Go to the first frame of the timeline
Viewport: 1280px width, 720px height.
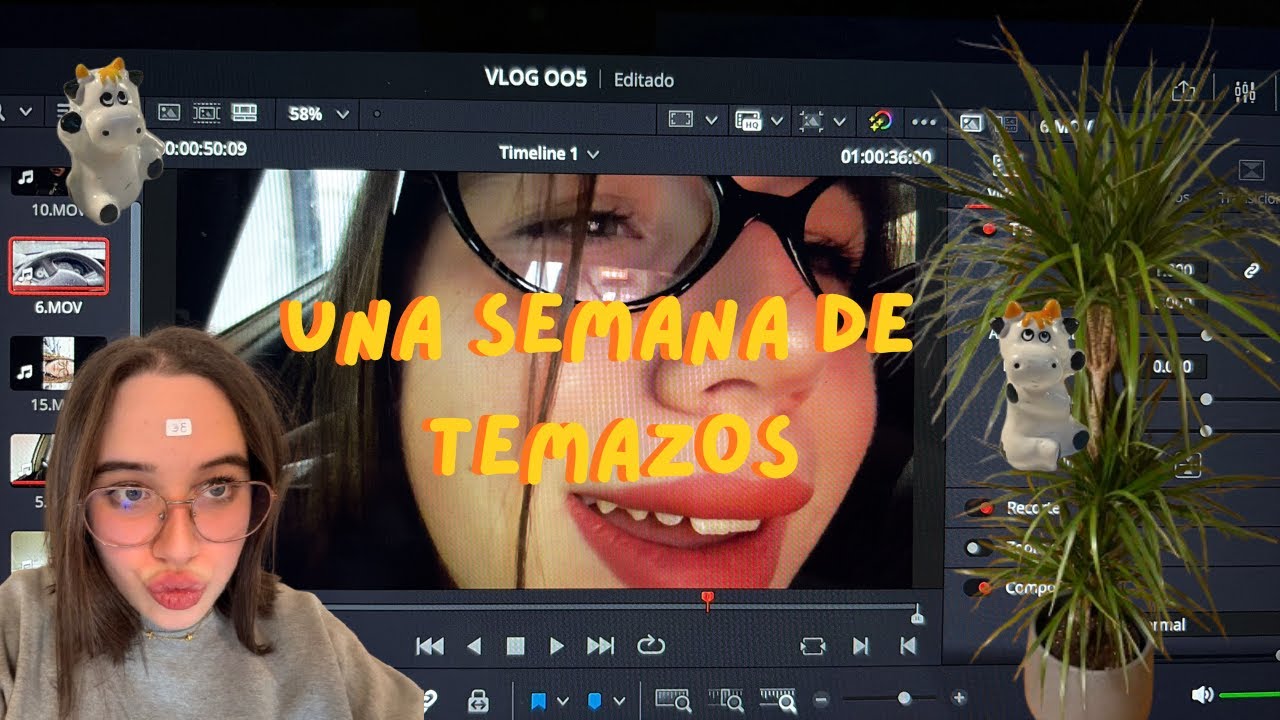coord(430,646)
